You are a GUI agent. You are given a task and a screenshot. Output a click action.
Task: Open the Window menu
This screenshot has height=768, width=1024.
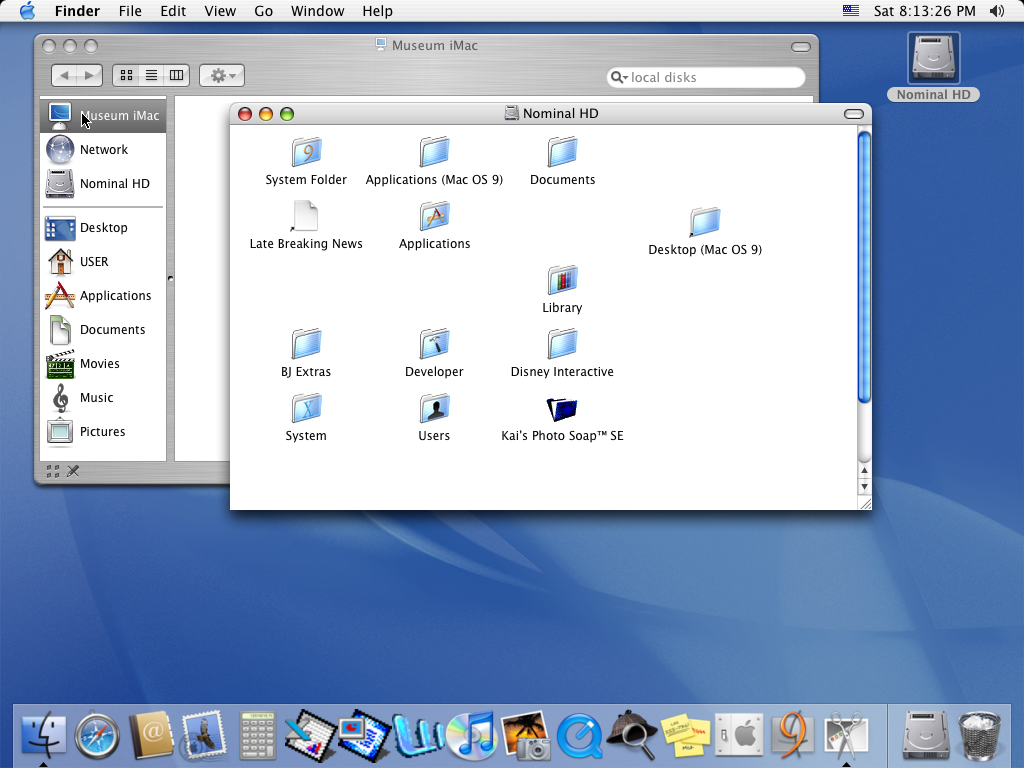click(x=317, y=11)
